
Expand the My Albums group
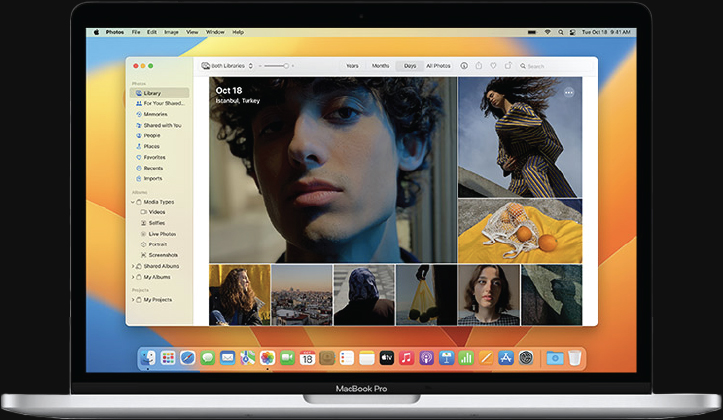tap(133, 277)
